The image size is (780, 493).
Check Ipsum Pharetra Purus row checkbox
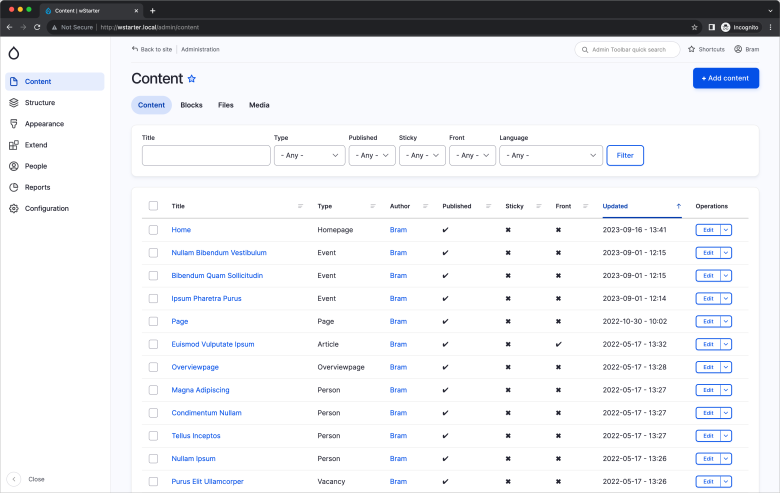click(x=153, y=298)
